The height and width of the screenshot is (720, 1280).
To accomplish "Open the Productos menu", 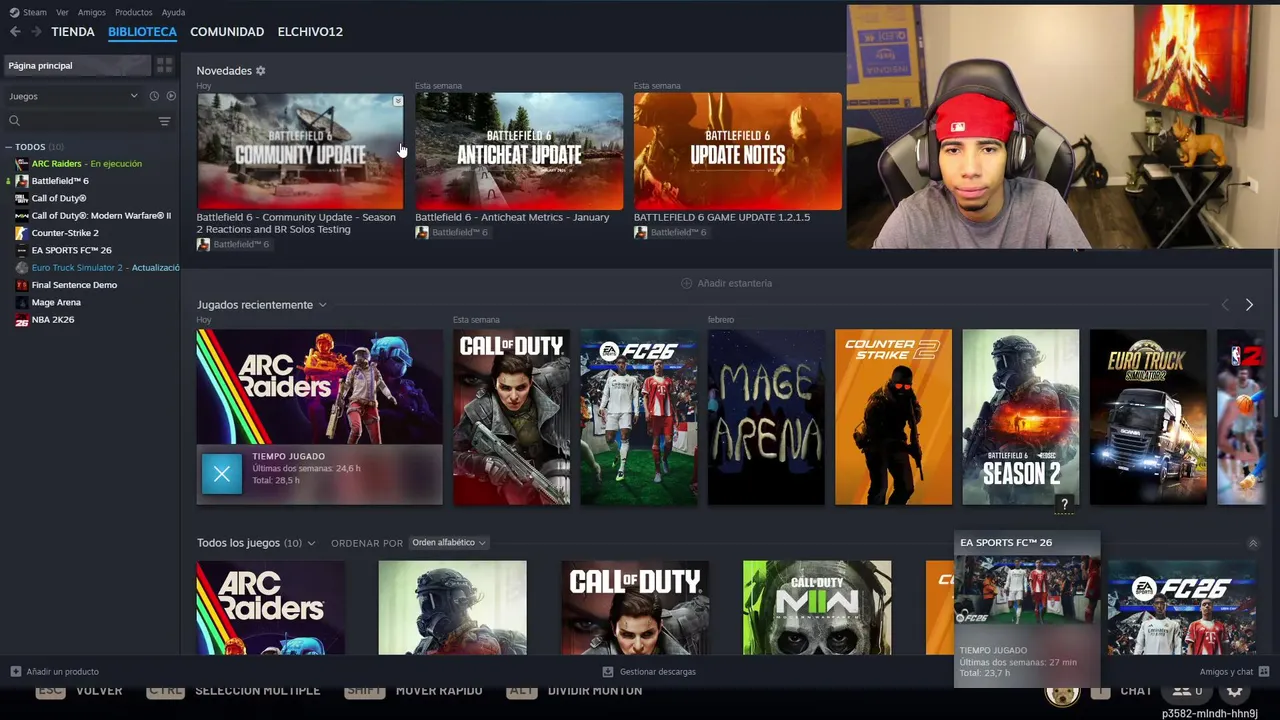I will [134, 12].
